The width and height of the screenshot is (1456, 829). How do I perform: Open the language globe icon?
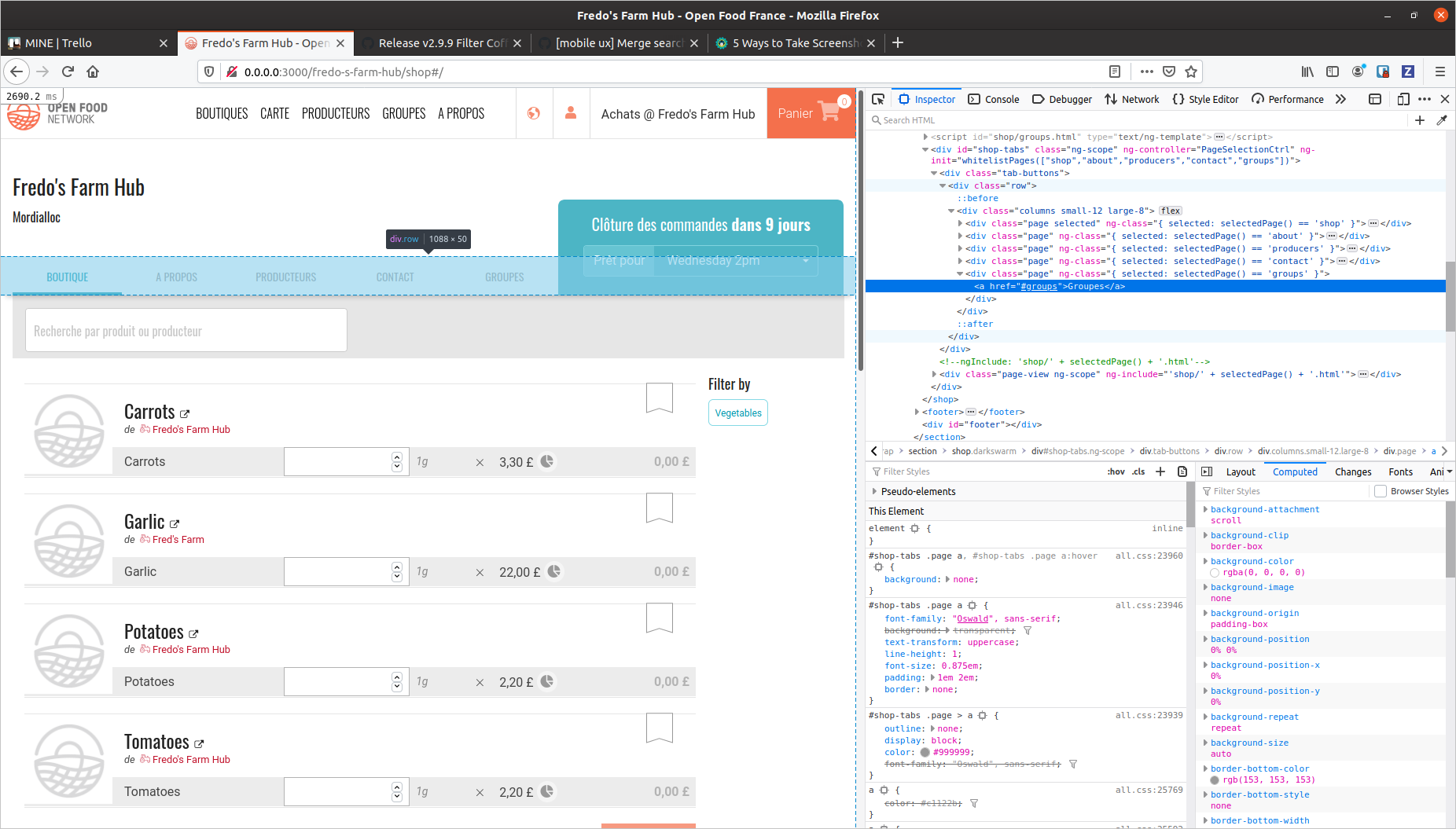tap(534, 113)
